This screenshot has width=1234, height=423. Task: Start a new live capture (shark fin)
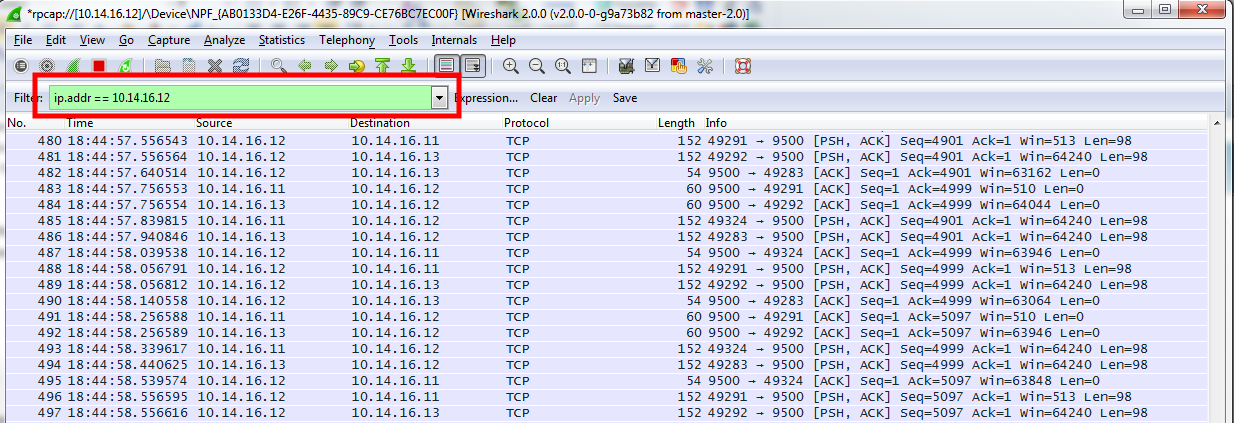pyautogui.click(x=73, y=66)
